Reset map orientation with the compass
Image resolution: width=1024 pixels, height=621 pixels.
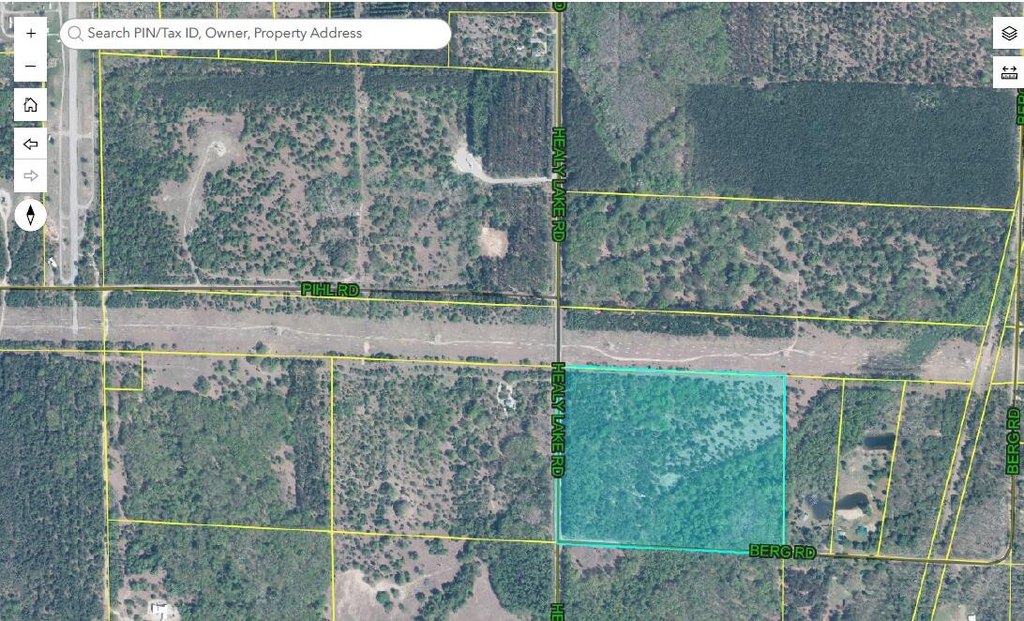(x=31, y=215)
